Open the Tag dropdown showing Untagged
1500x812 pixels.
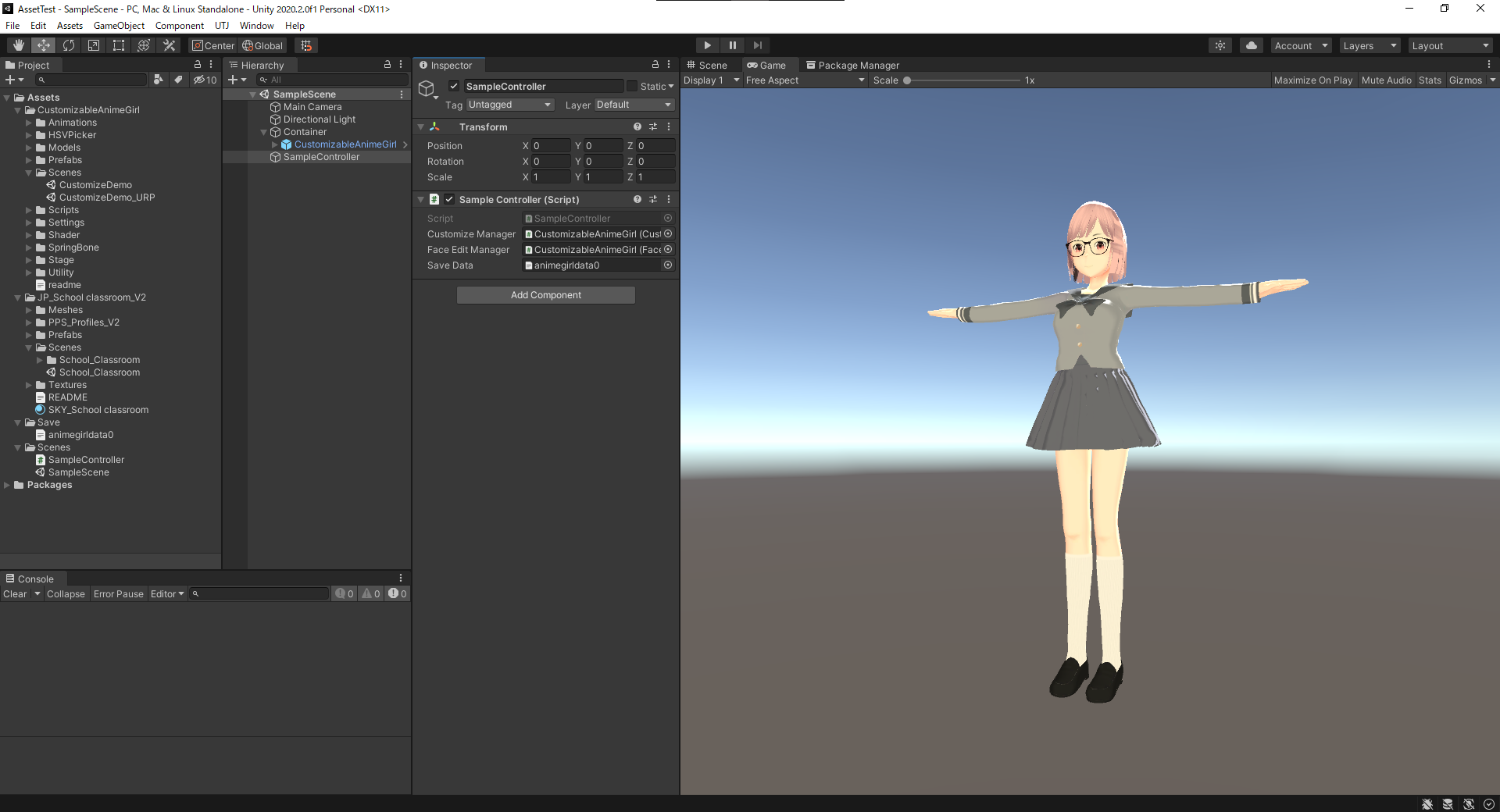(x=510, y=105)
